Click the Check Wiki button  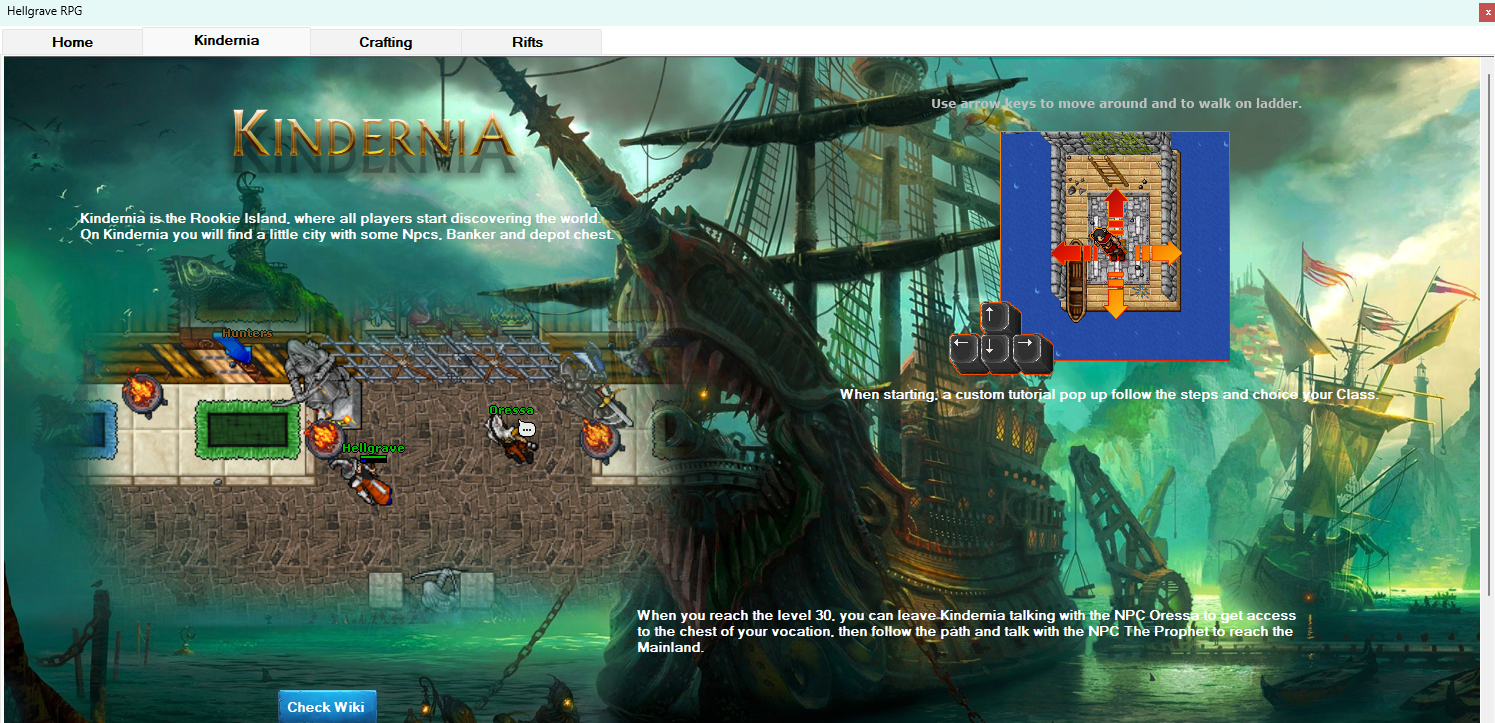pyautogui.click(x=326, y=707)
